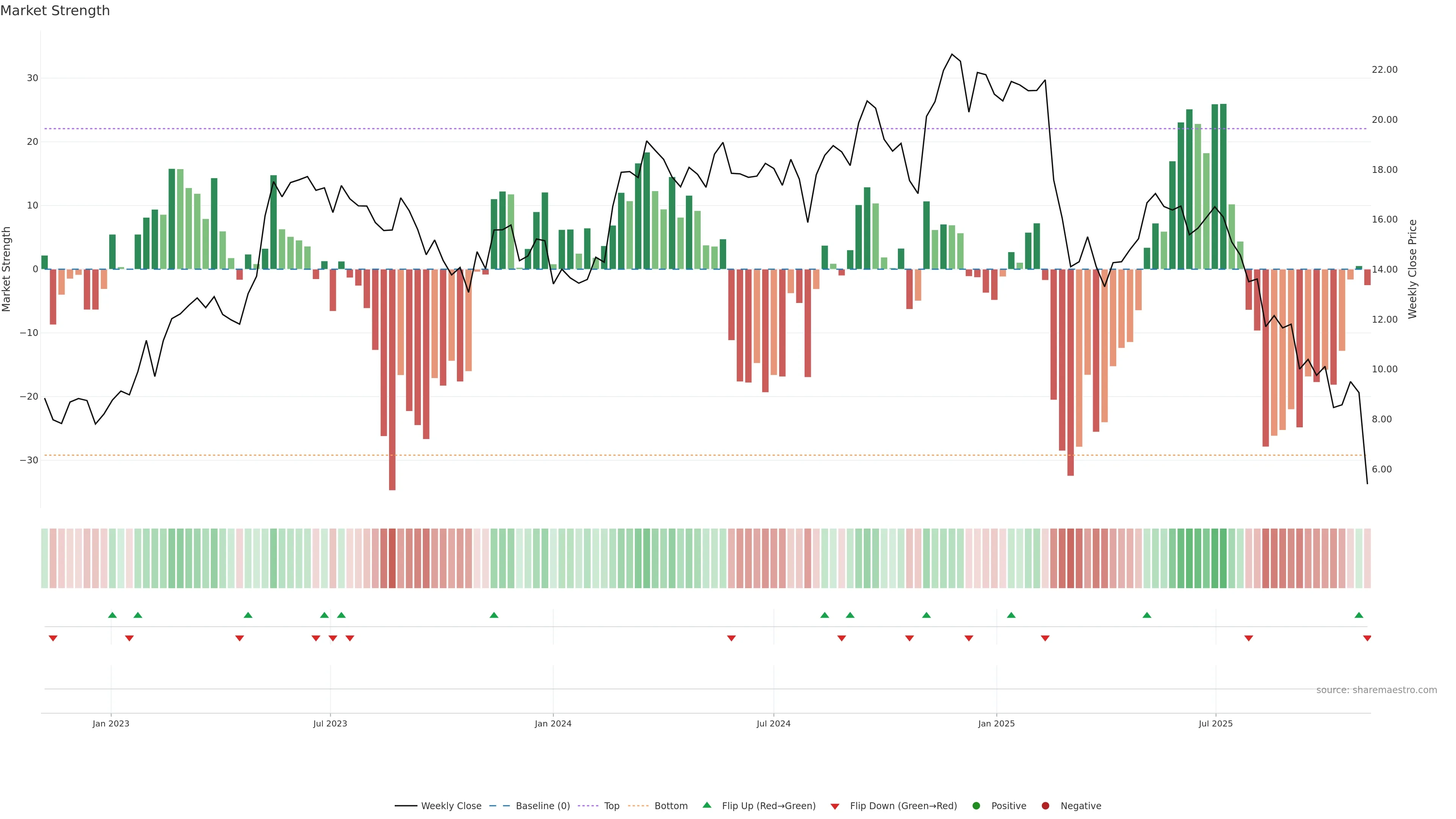The image size is (1456, 819).
Task: Click the Market Strength chart title
Action: (x=55, y=11)
